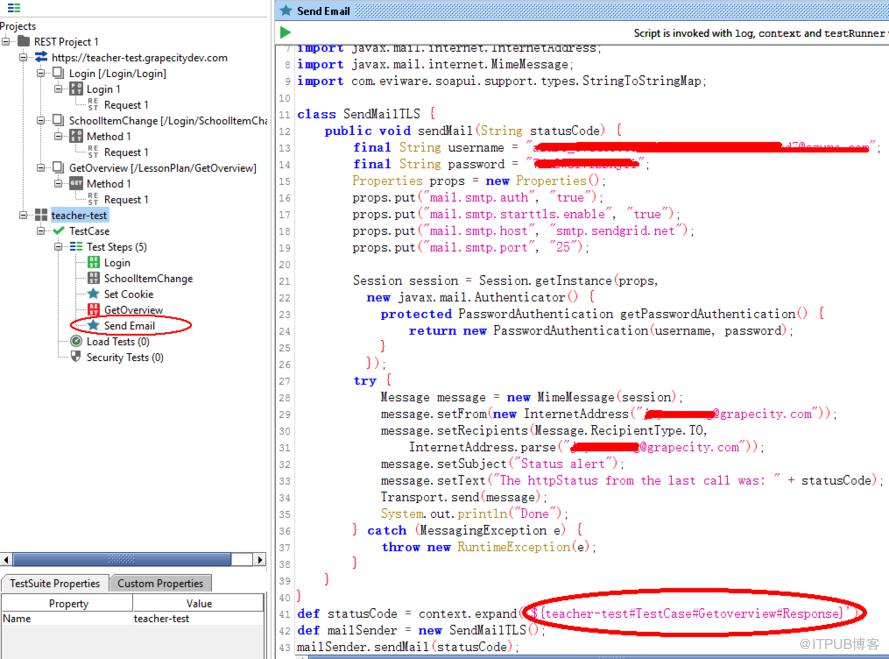Collapse the REST Project 1 node
This screenshot has height=659, width=889.
coord(6,41)
